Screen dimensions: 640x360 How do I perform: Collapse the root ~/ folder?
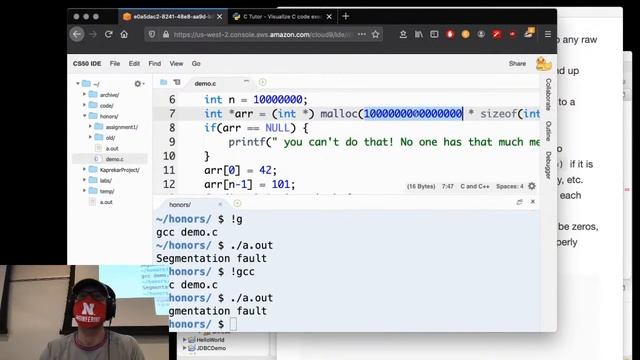pos(78,84)
